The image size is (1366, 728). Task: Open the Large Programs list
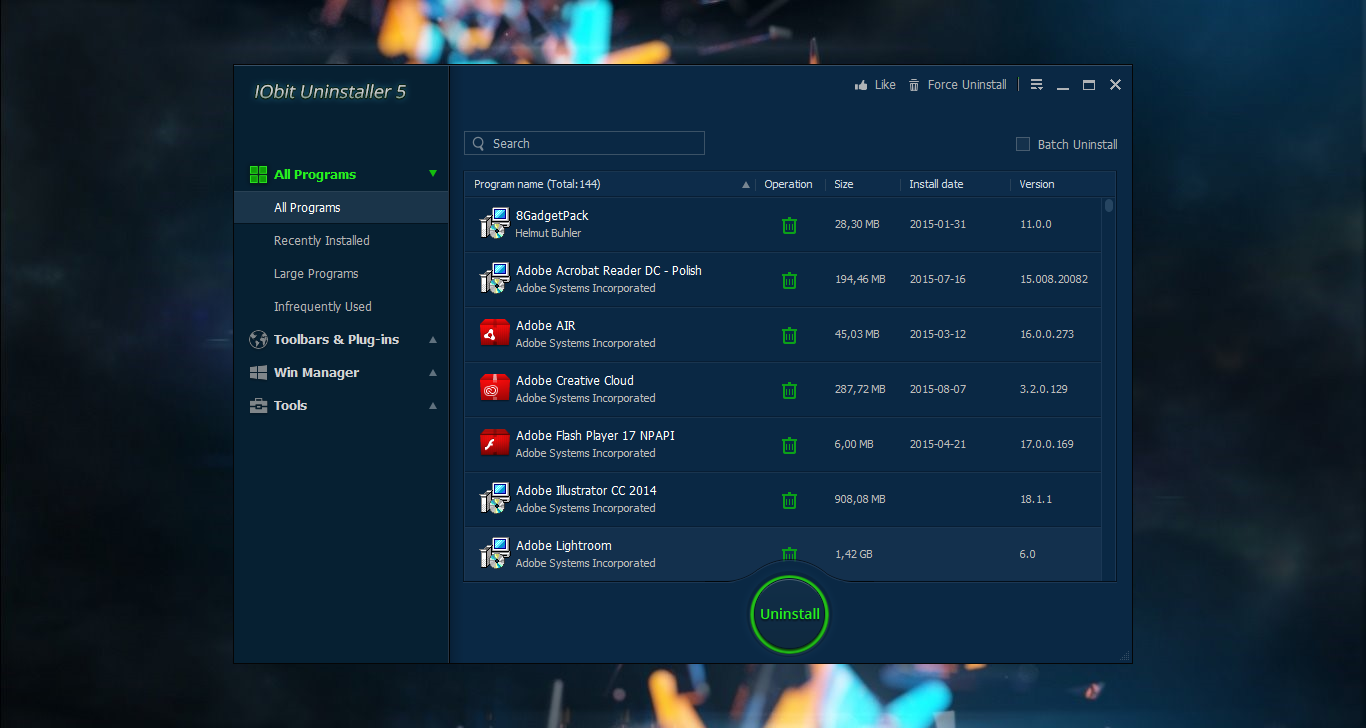tap(316, 274)
